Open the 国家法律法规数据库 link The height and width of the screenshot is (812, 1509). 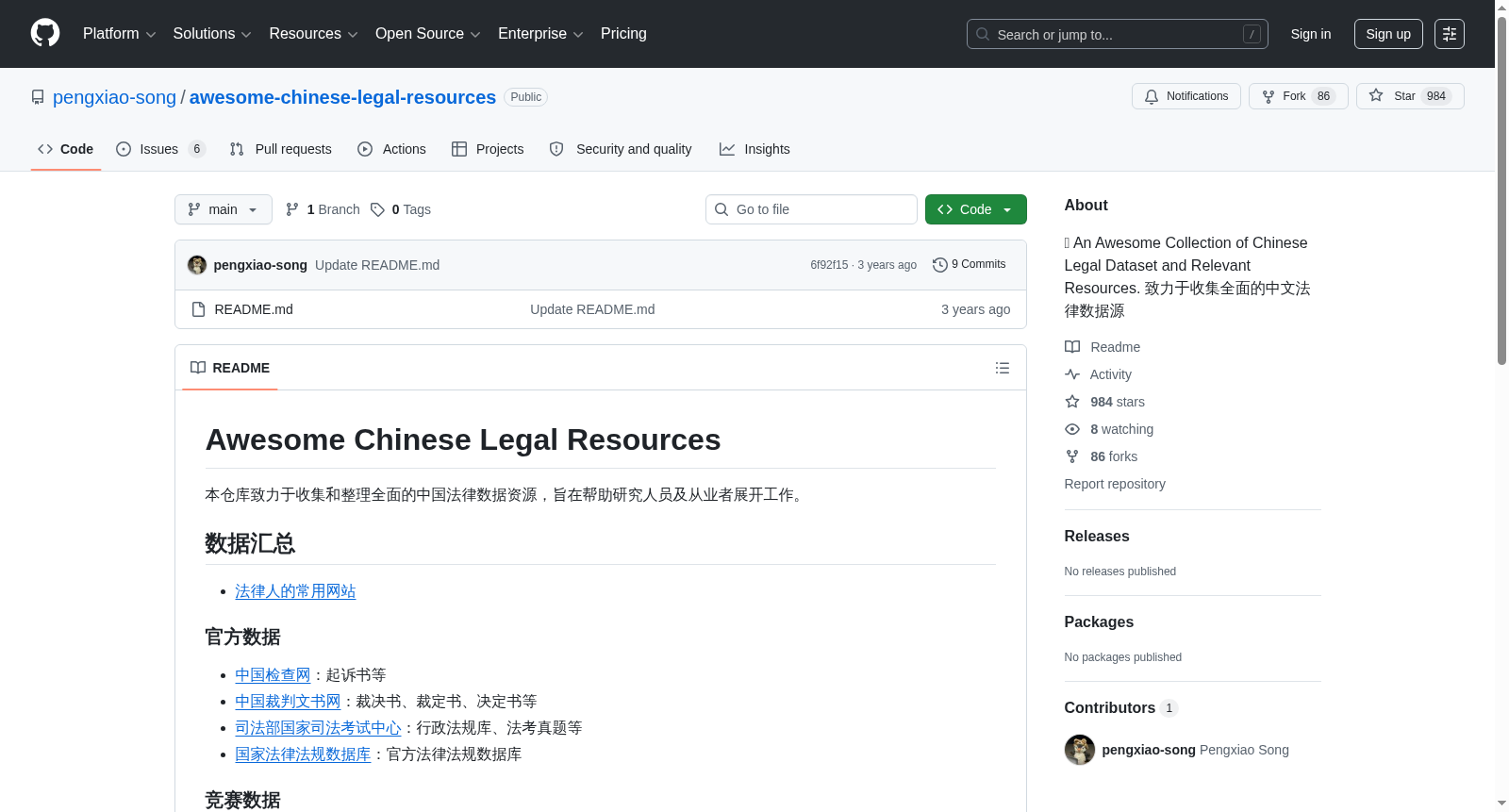303,754
